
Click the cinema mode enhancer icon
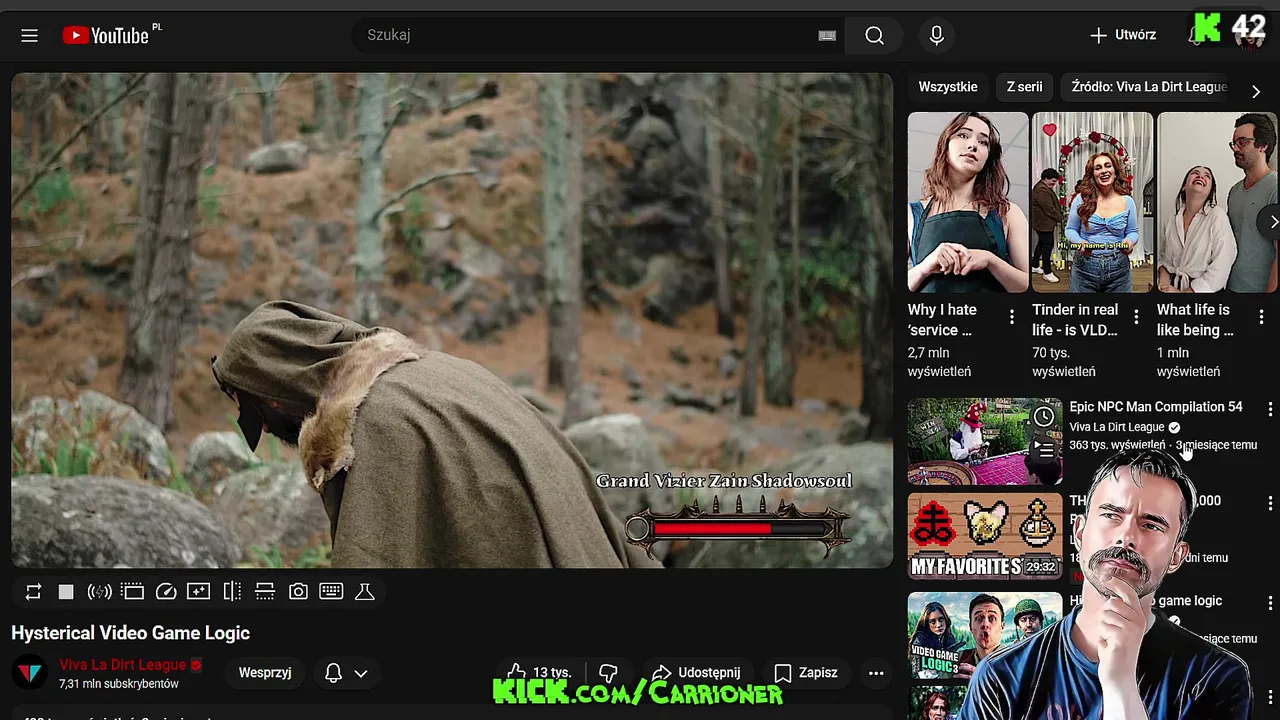click(133, 592)
